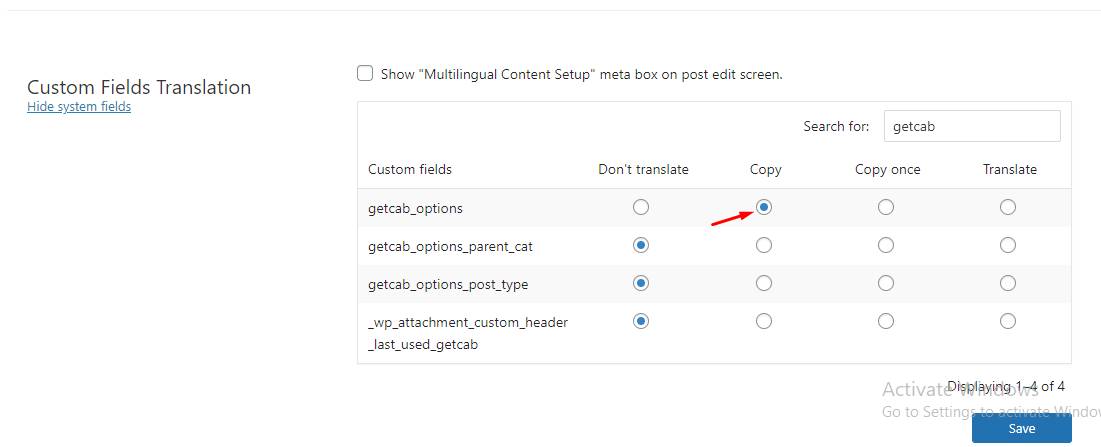This screenshot has height=447, width=1101.
Task: Choose Copy once for getcab_options_post_type
Action: point(886,284)
